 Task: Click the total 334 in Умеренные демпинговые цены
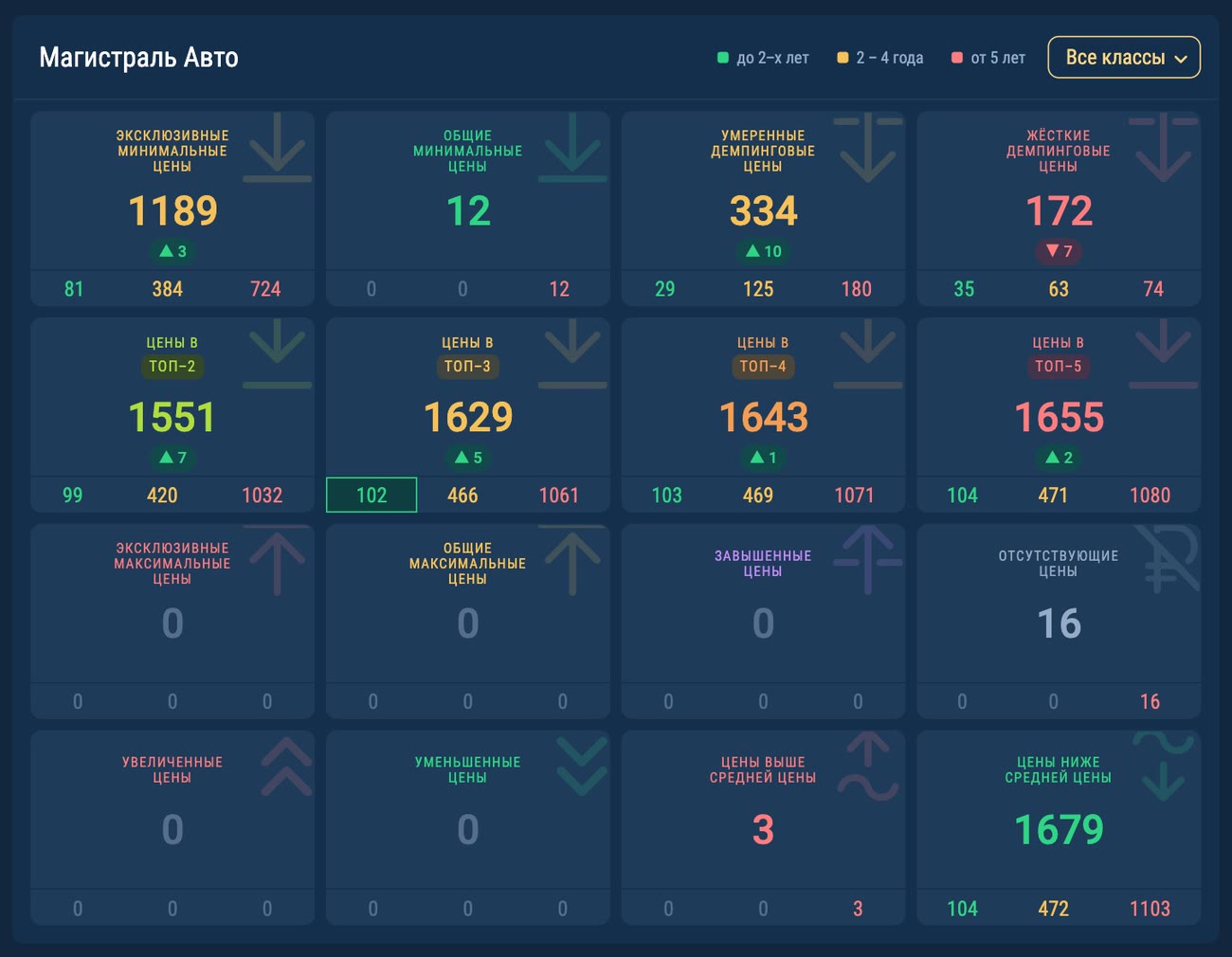point(763,210)
